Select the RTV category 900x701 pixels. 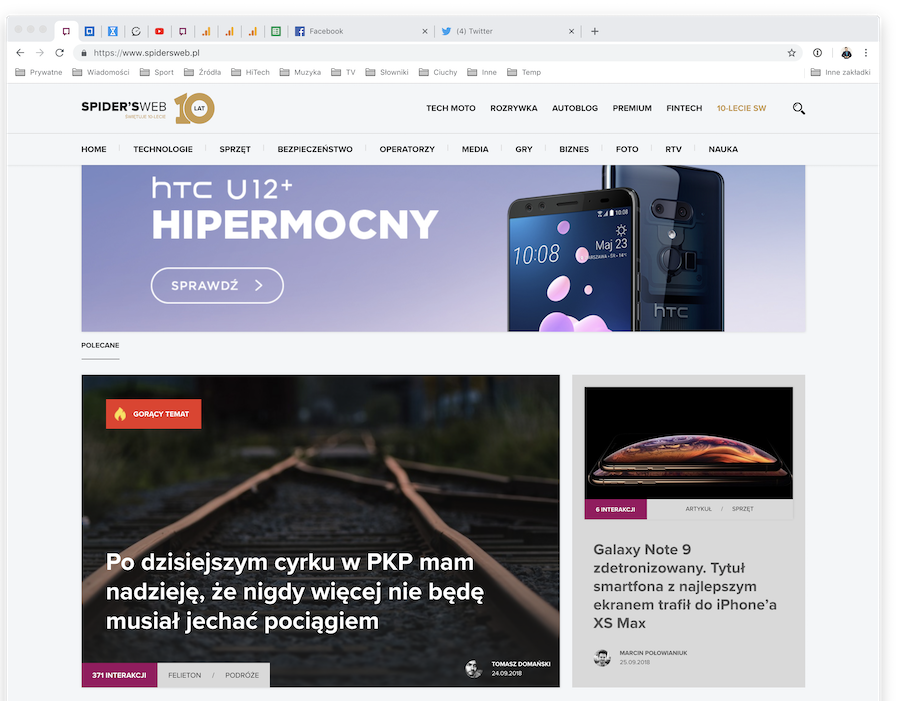tap(673, 149)
